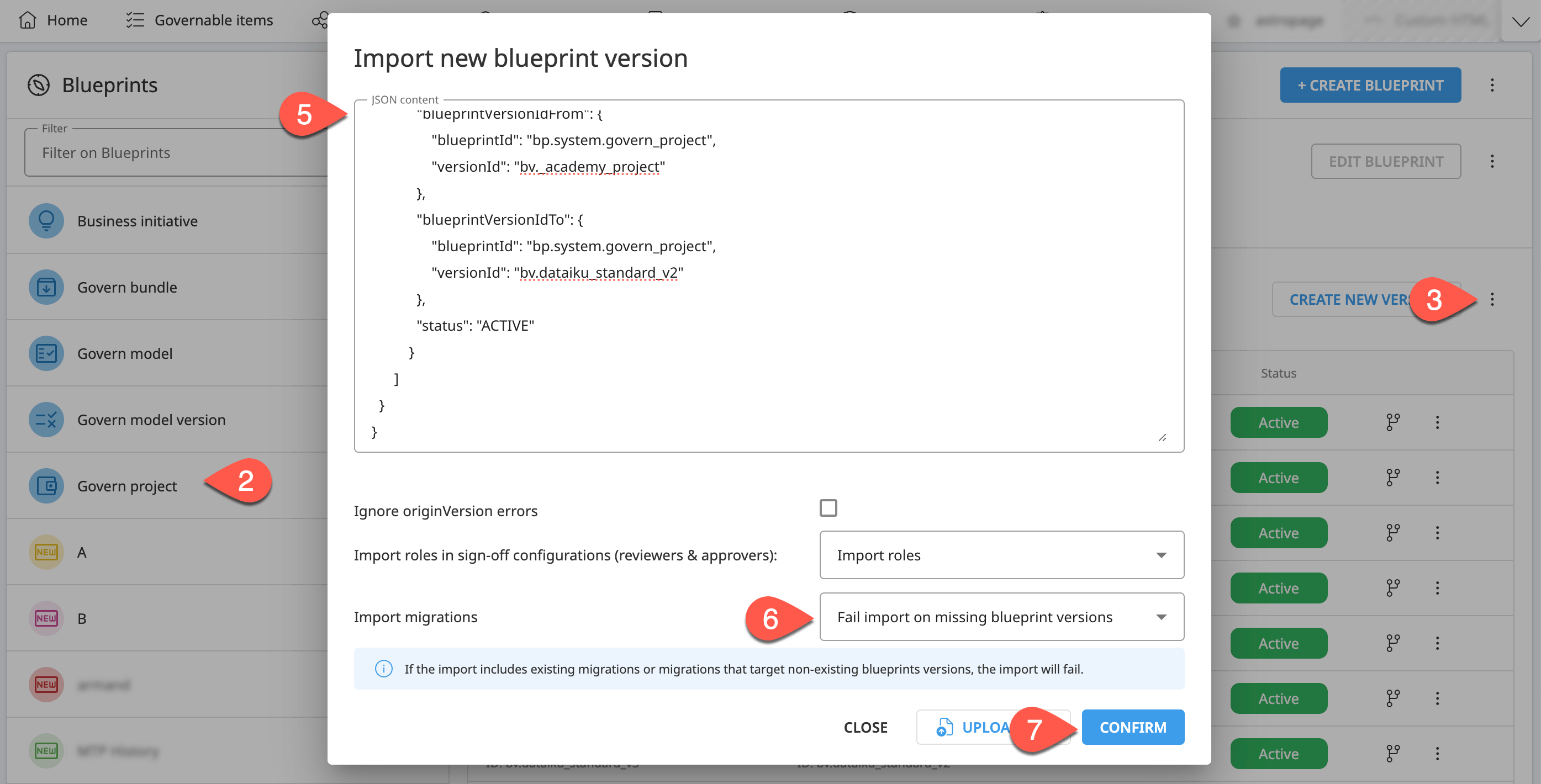Click the info icon in the import warning banner
Image resolution: width=1541 pixels, height=784 pixels.
(383, 669)
